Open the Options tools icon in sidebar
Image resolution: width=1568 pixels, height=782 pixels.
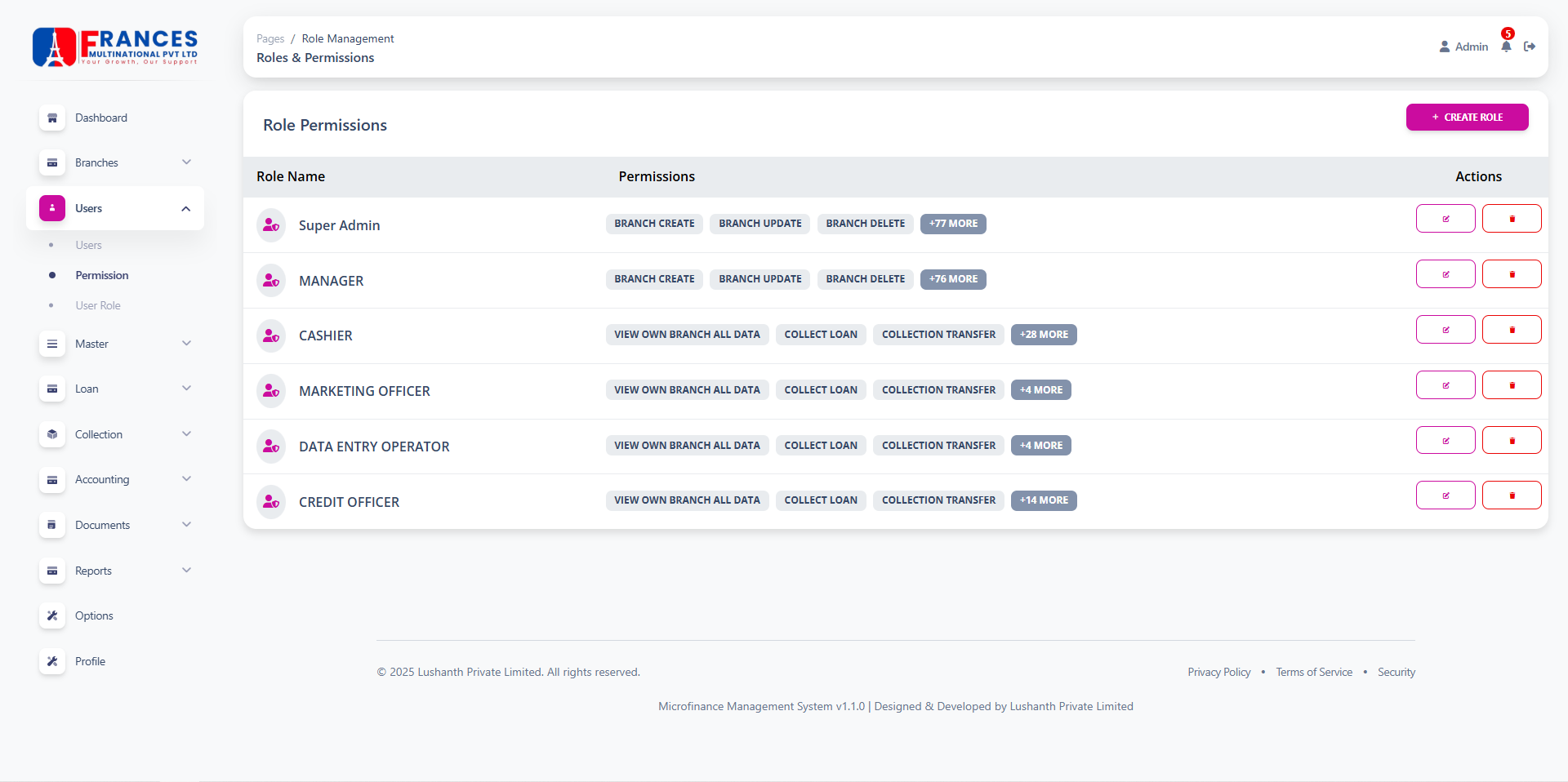52,615
